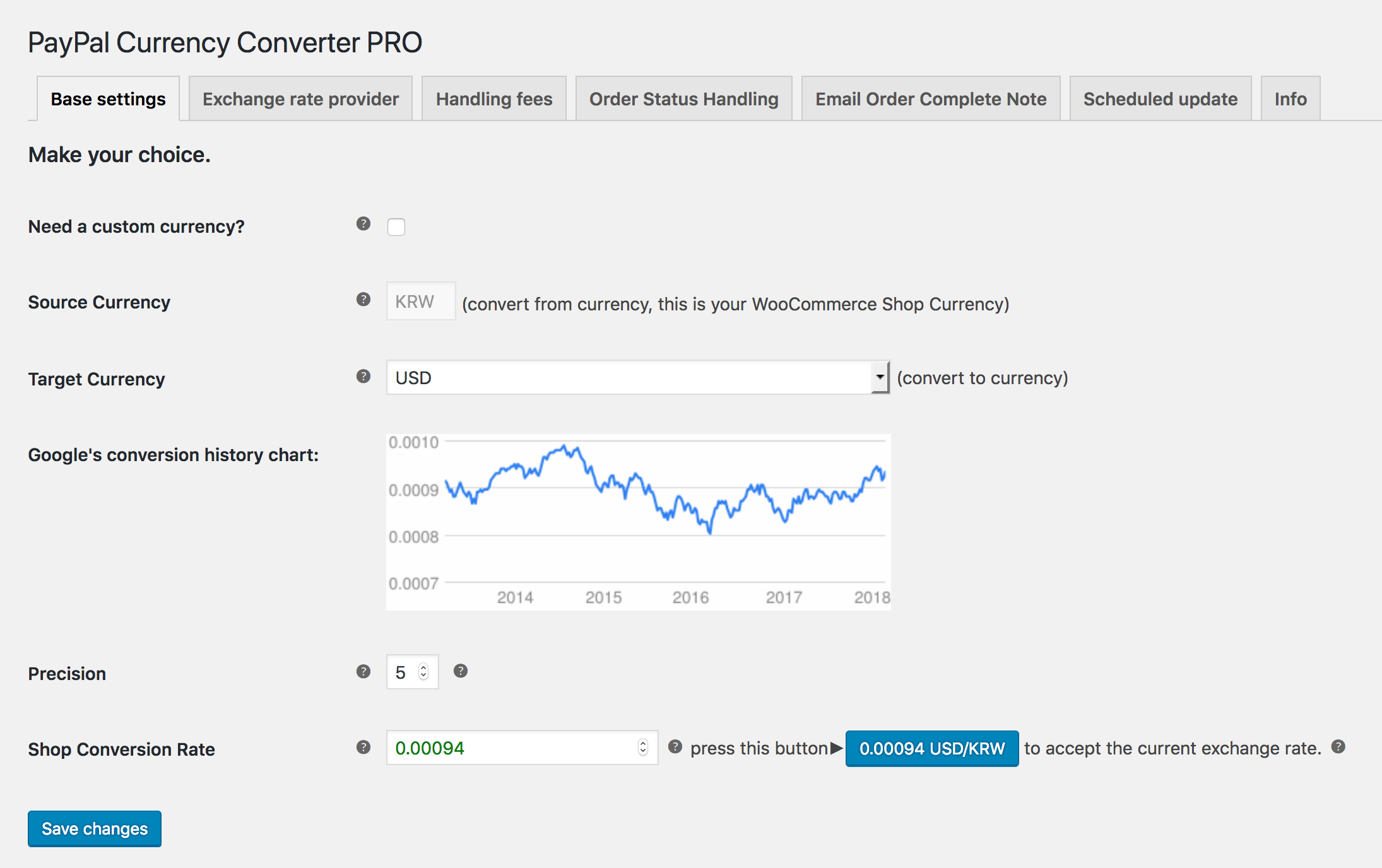Click the Precision number stepper arrows
The width and height of the screenshot is (1382, 868).
(423, 672)
